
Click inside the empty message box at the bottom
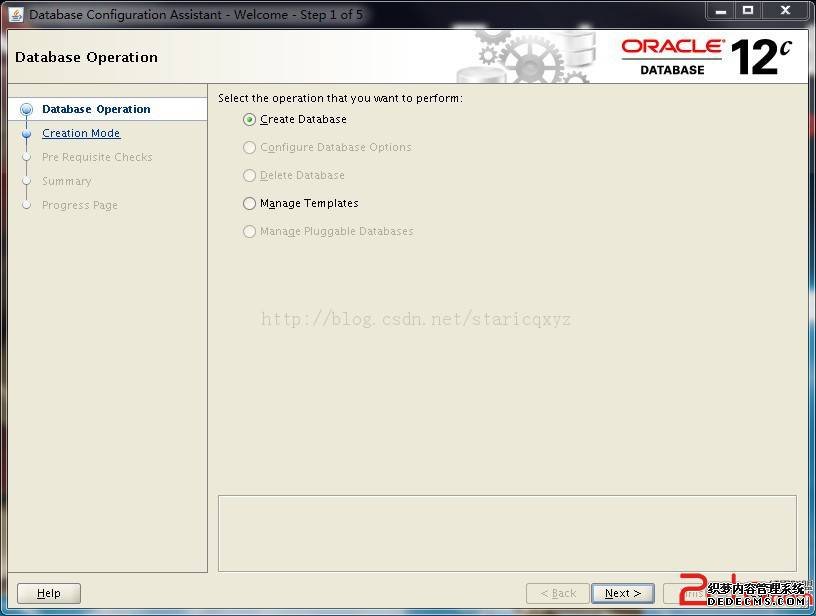pyautogui.click(x=507, y=533)
